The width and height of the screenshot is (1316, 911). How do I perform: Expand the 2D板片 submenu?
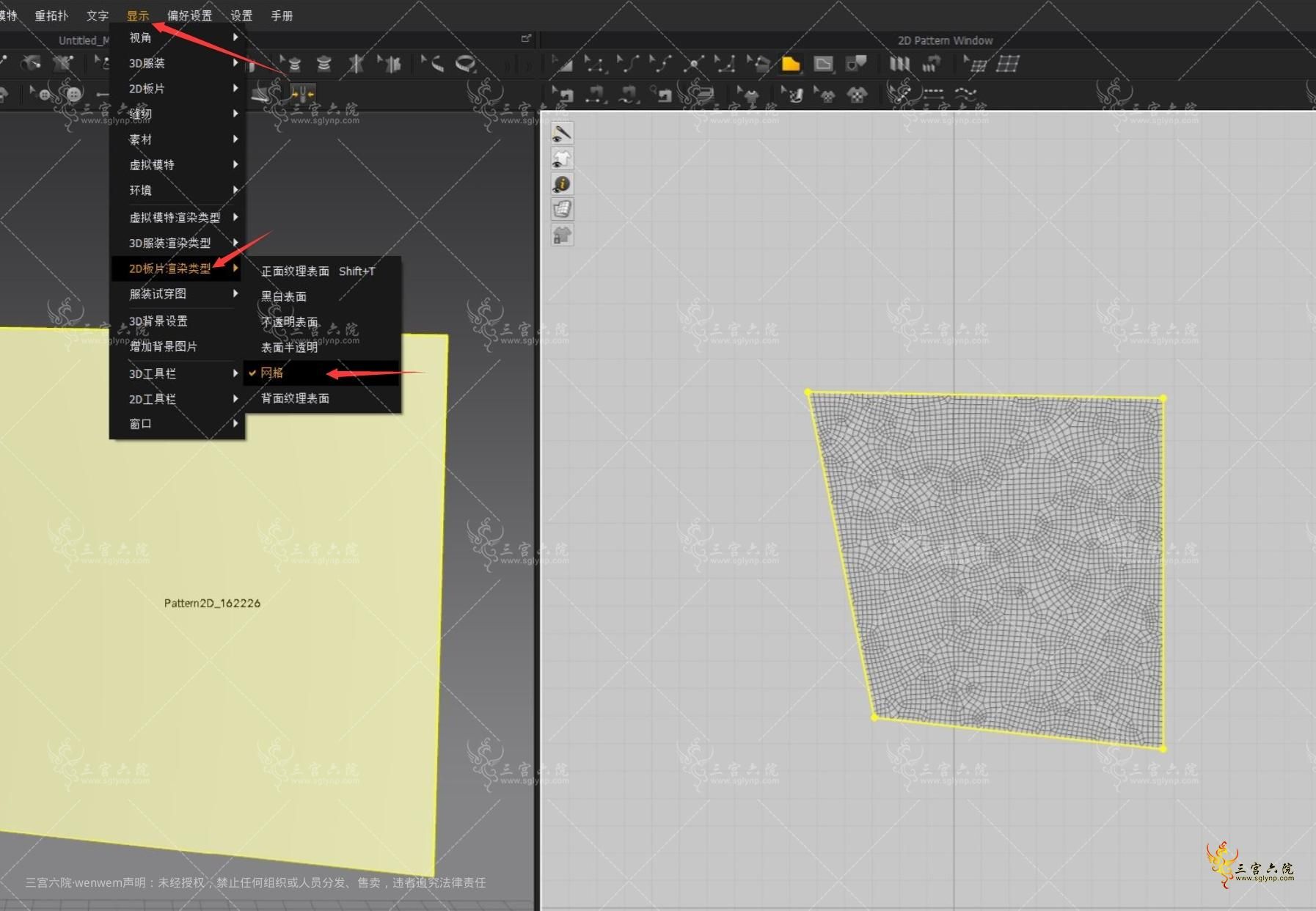[x=177, y=88]
